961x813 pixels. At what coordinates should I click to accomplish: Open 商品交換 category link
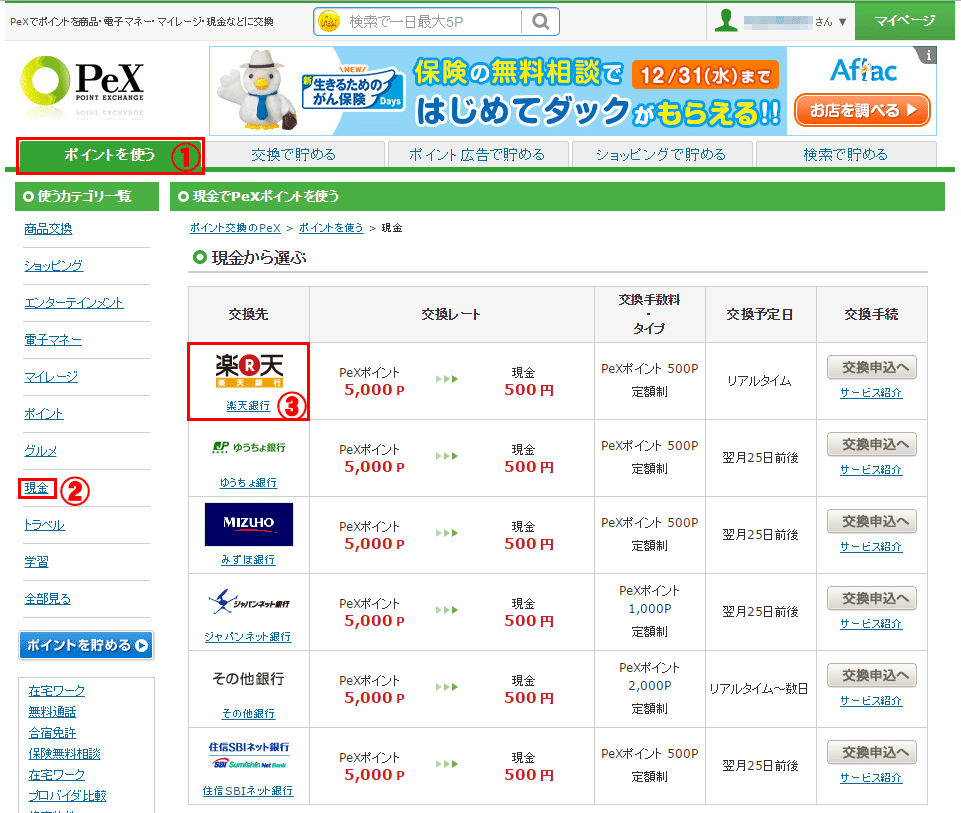pyautogui.click(x=48, y=229)
